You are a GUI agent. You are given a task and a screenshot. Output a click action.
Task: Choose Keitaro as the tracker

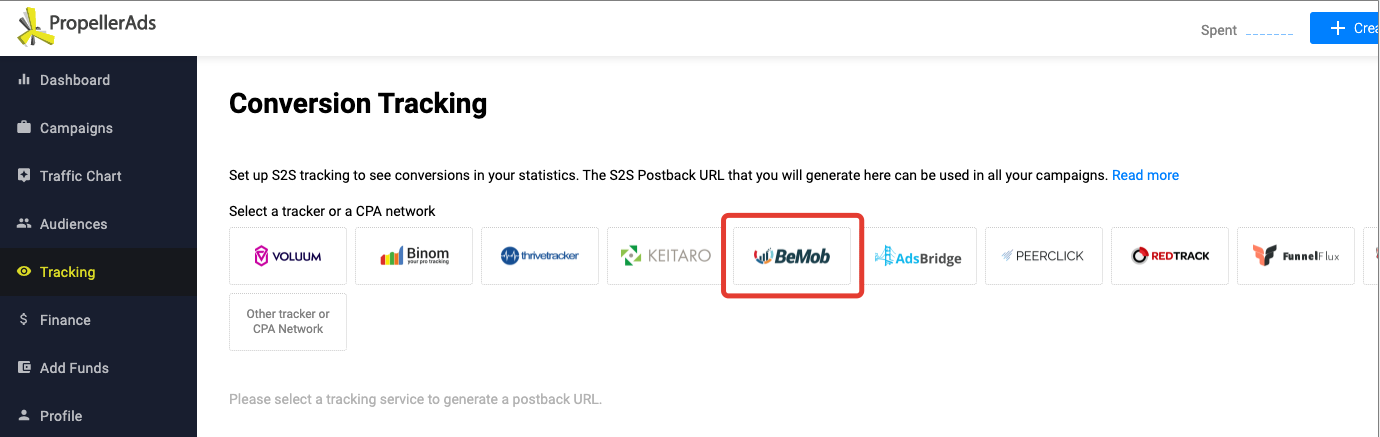point(666,256)
